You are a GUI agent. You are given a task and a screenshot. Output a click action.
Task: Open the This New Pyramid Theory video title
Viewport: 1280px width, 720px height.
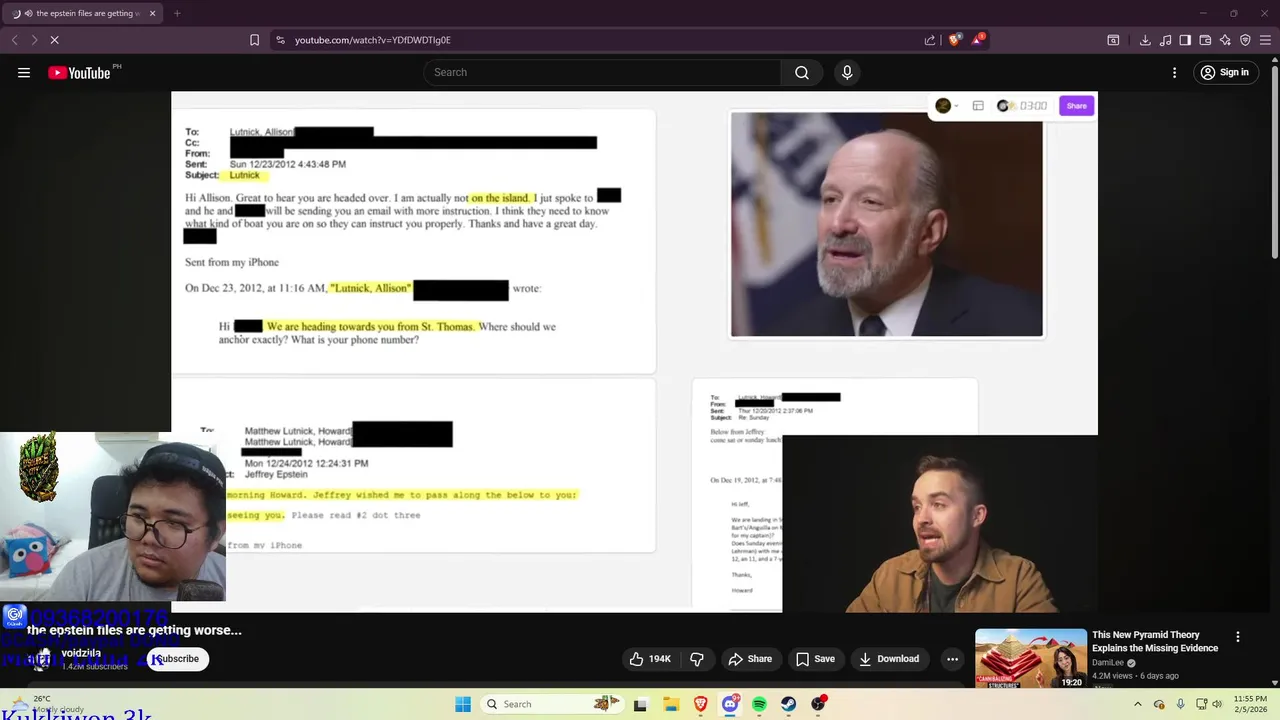pyautogui.click(x=1155, y=641)
